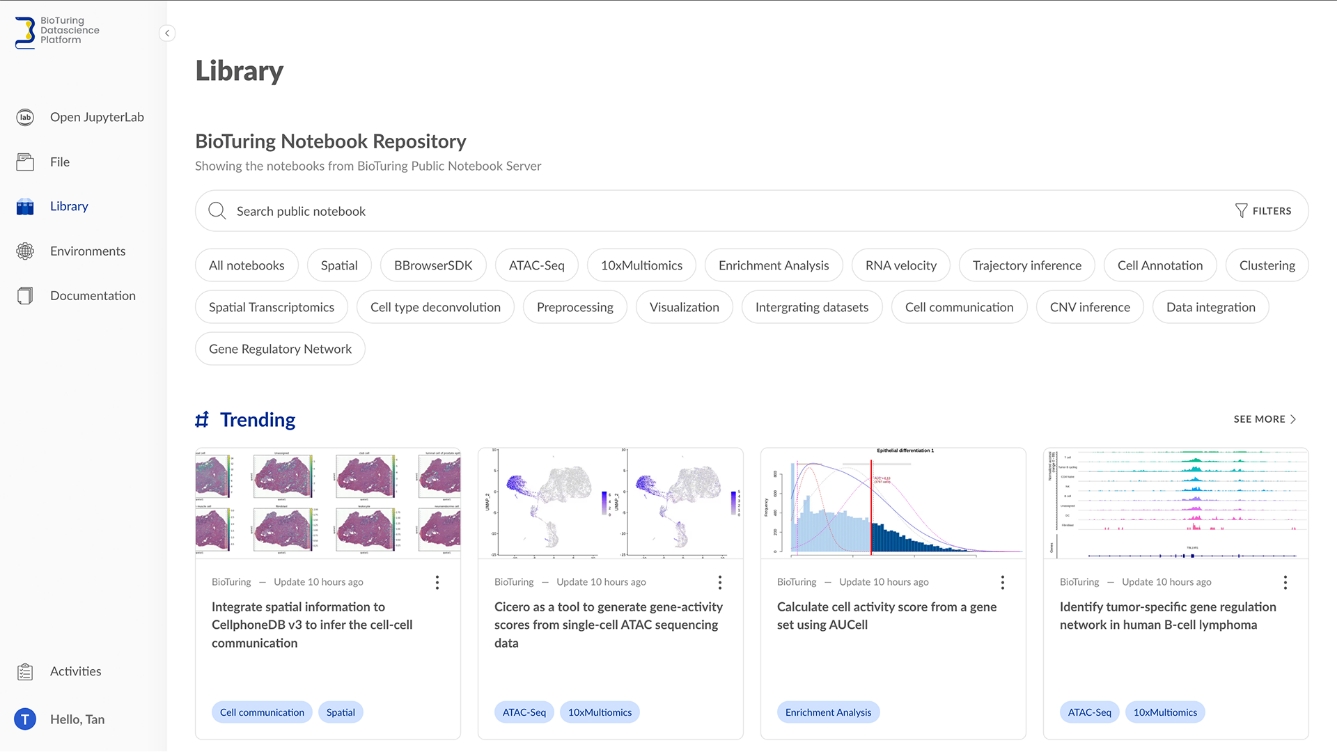
Task: Enable the ATAC-Seq filter
Action: click(x=536, y=265)
